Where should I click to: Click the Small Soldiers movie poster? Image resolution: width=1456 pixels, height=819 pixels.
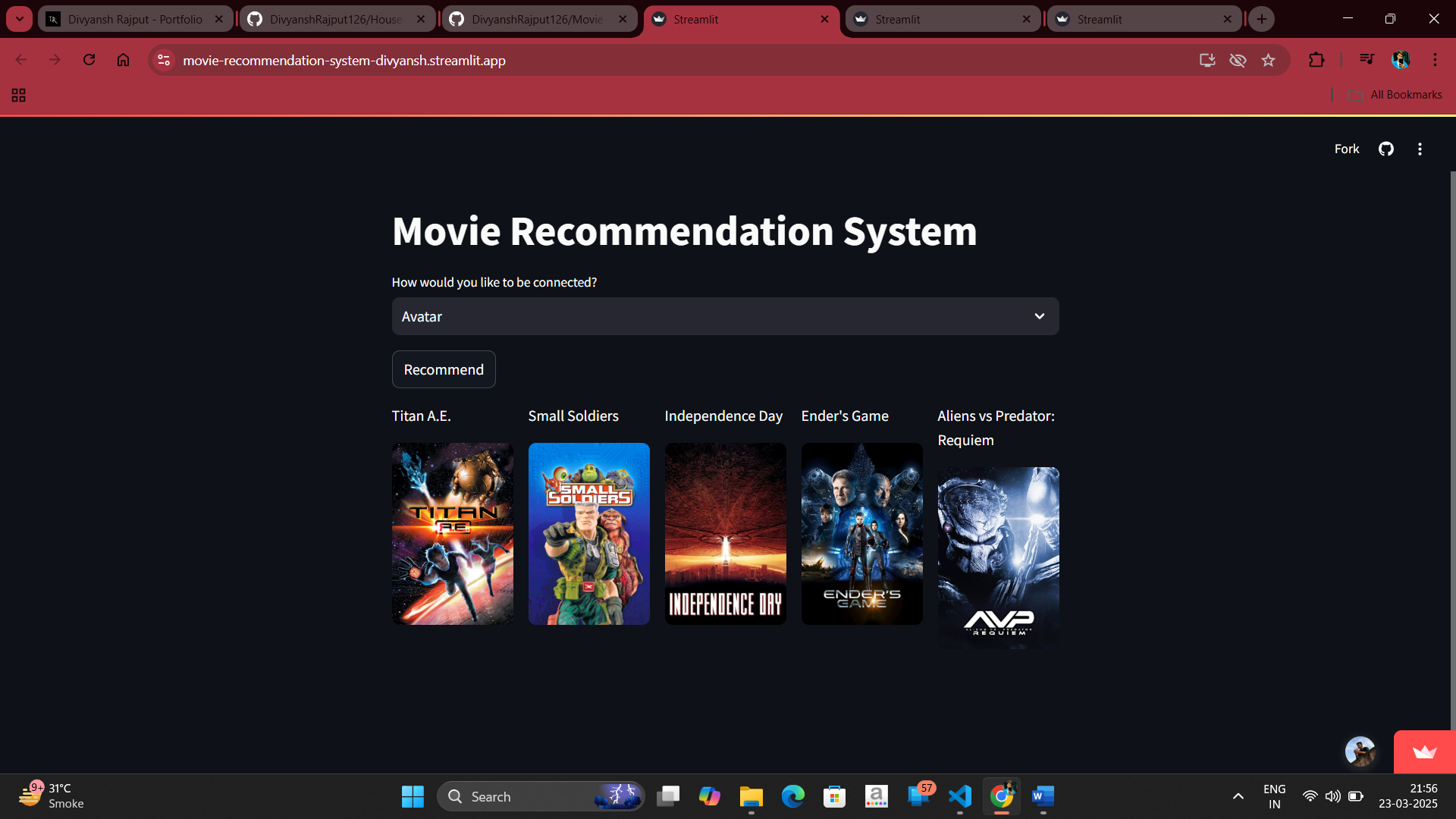(588, 534)
